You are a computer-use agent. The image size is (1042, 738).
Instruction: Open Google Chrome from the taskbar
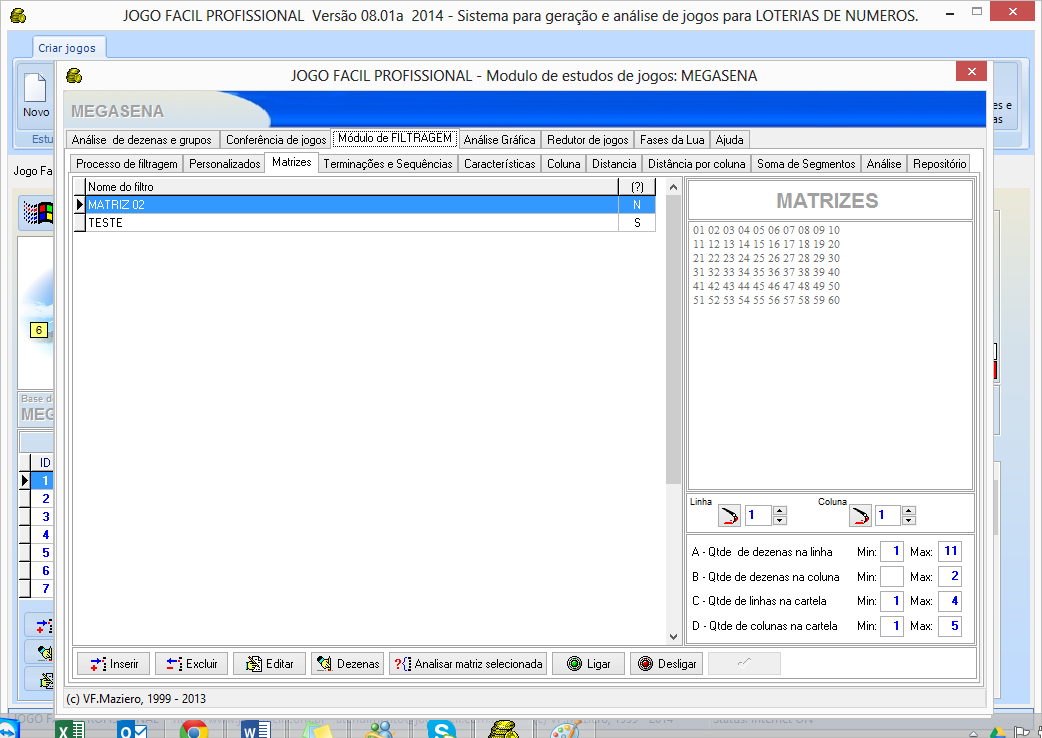193,729
